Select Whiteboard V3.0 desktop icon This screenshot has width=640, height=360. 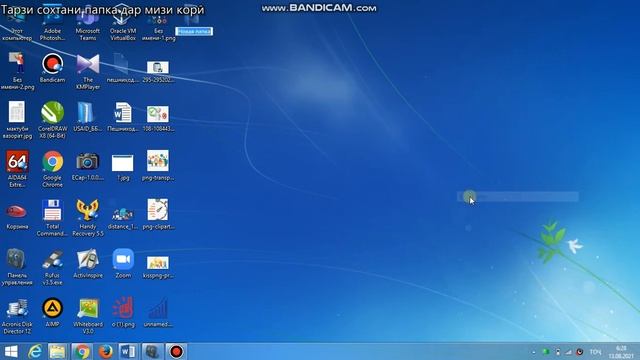88,316
